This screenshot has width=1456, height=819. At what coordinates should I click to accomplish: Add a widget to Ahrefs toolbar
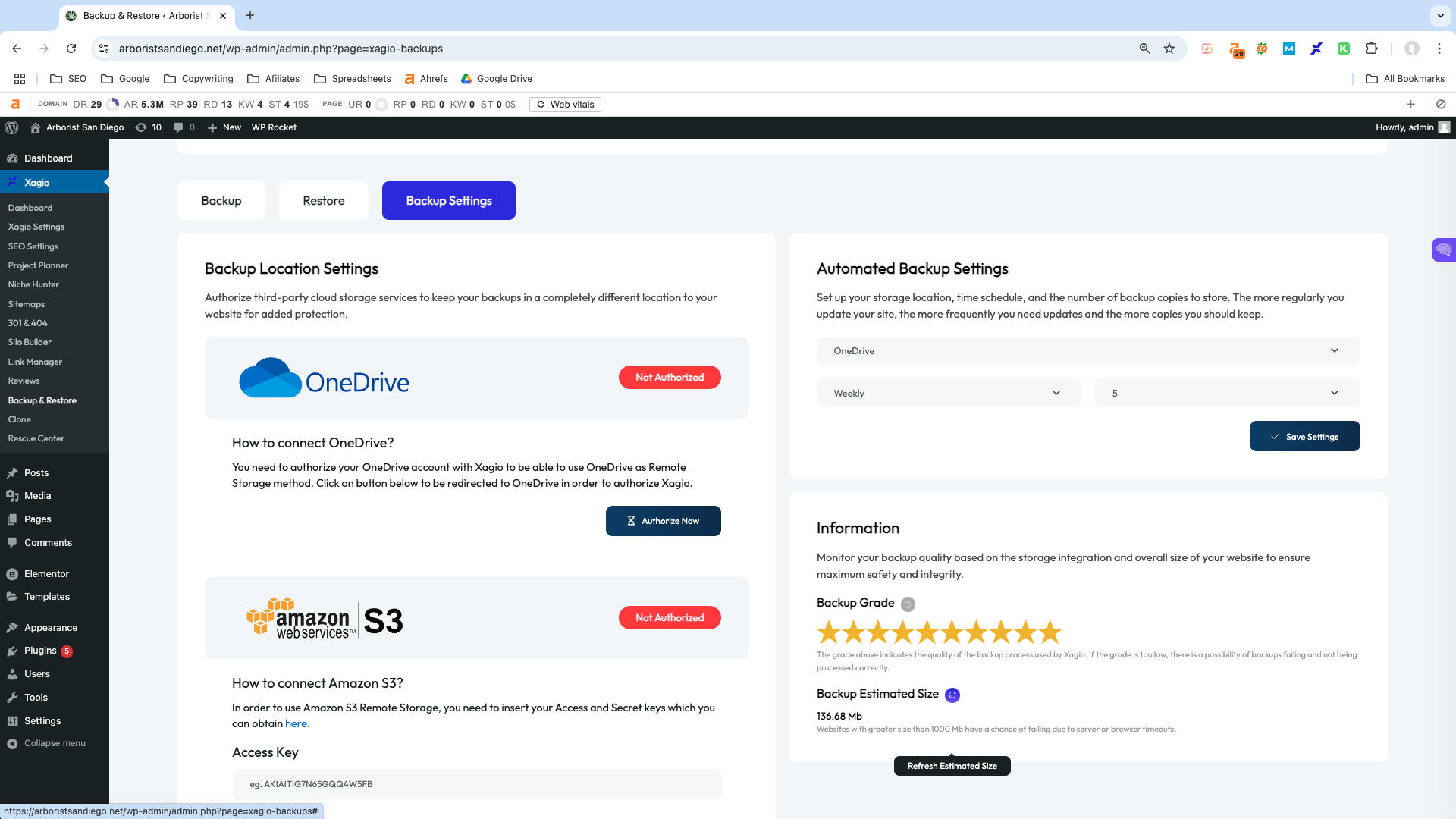(x=1410, y=105)
